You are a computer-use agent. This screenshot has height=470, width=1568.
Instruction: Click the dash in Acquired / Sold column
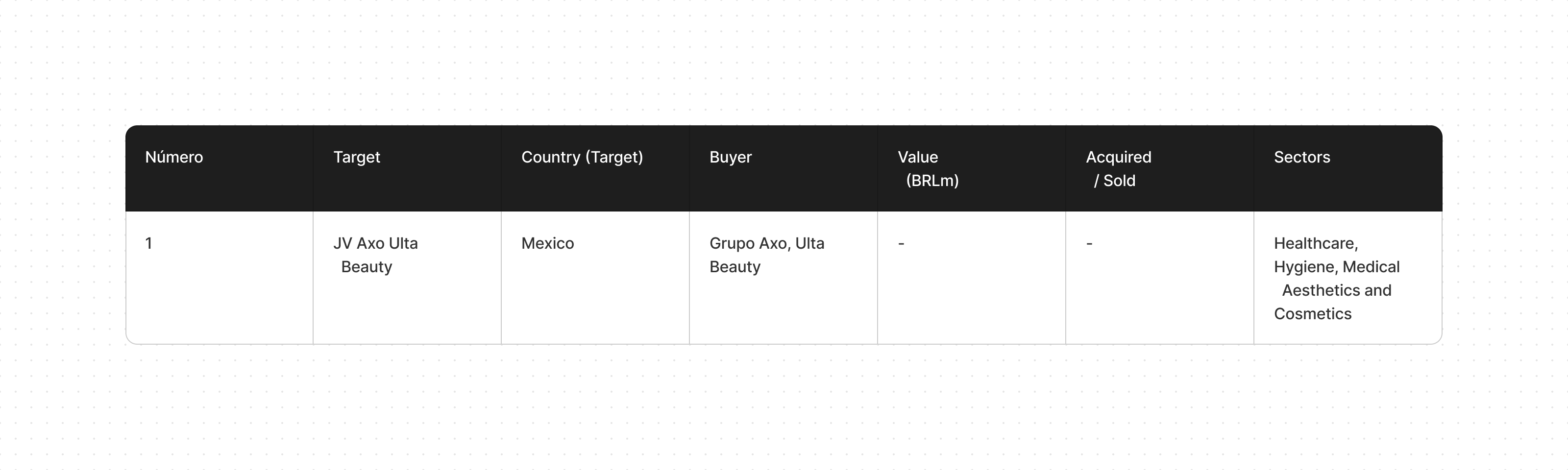(1089, 243)
